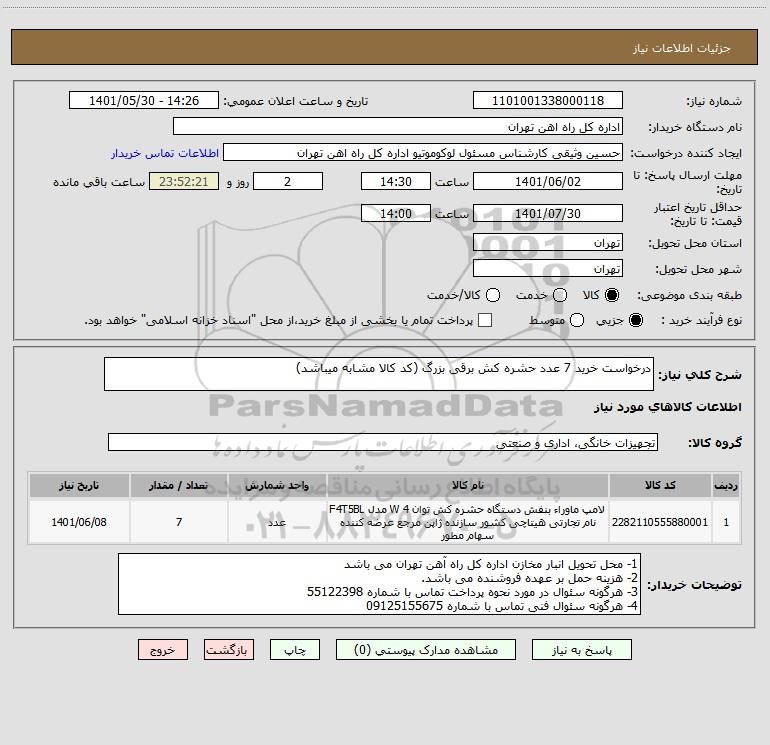Viewport: 770px width, 745px height.
Task: Click the مشاهده مدارک پیوستی (0) button
Action: point(426,650)
